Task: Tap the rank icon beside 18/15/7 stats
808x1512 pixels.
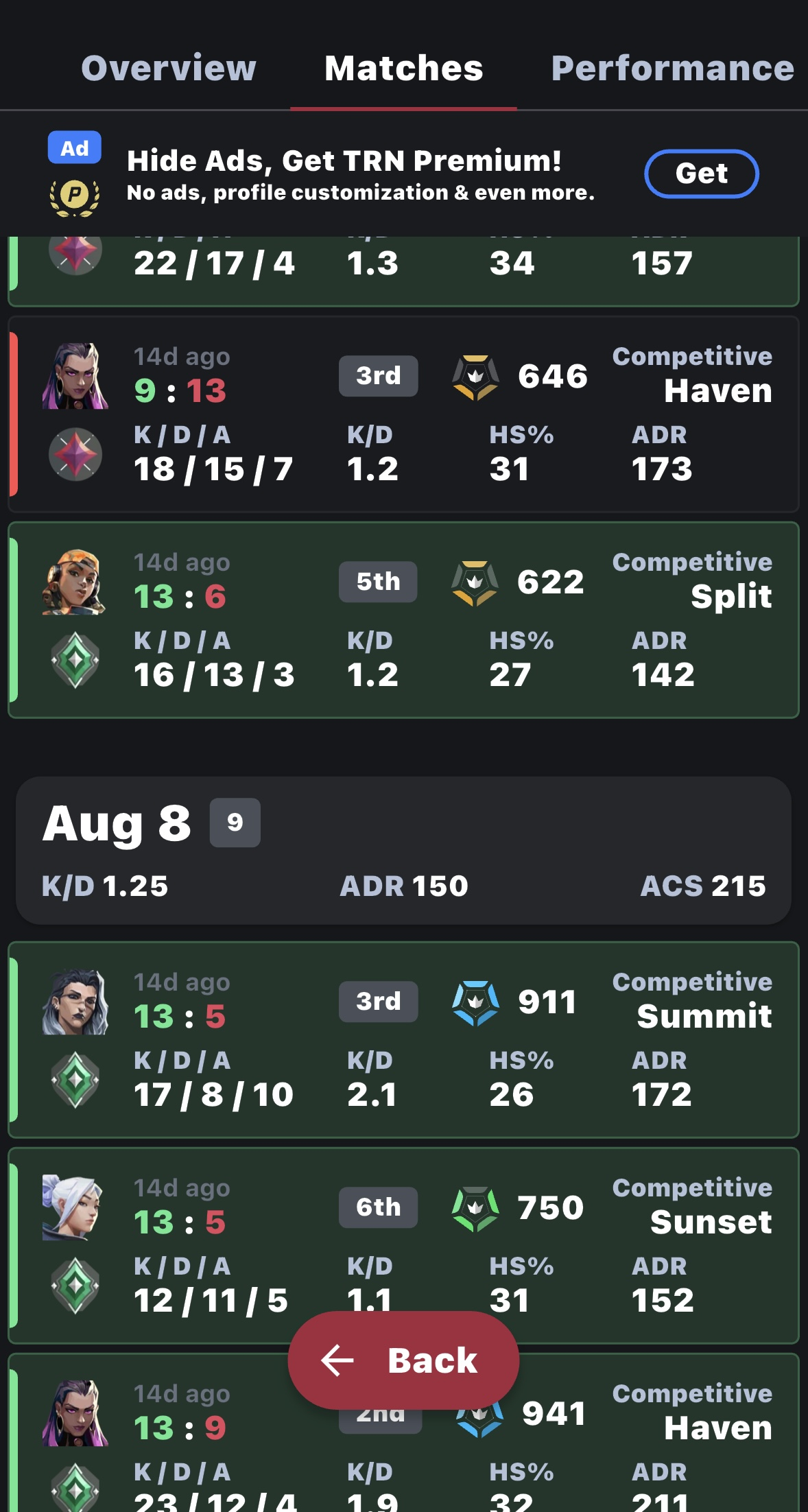Action: click(x=75, y=454)
